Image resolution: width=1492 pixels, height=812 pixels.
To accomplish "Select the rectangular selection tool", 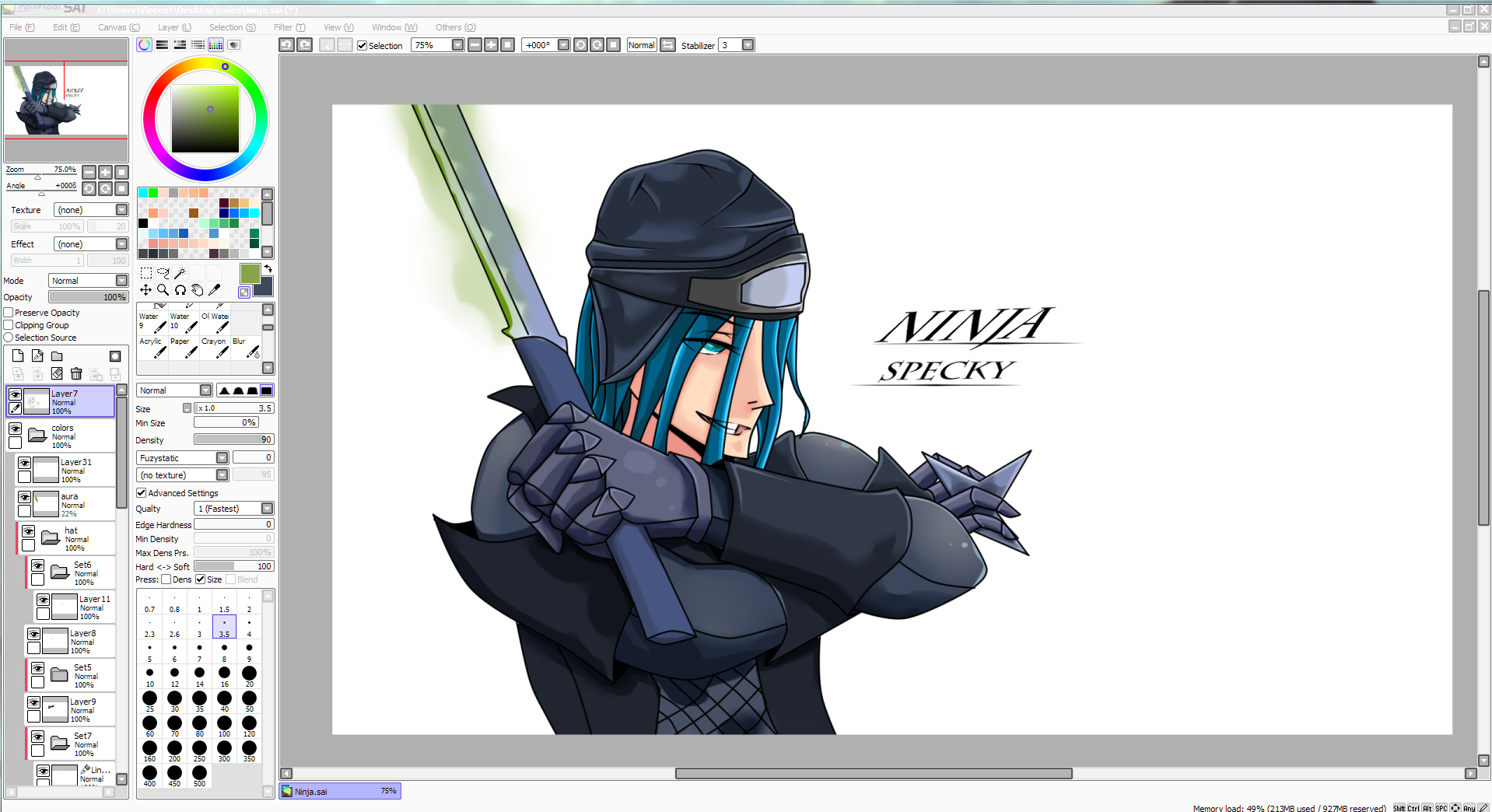I will click(145, 273).
